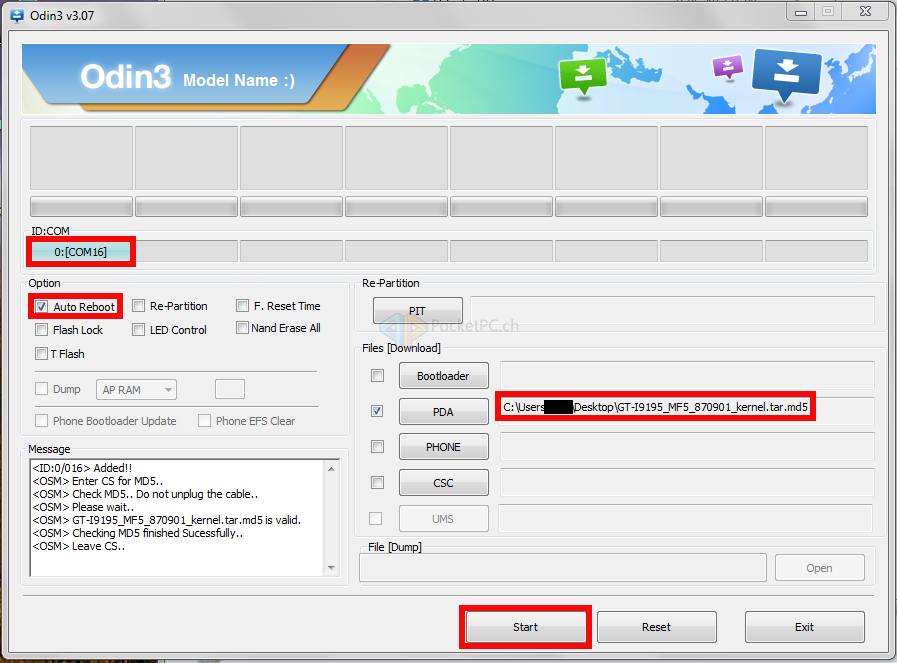
Task: Tick the PHONE file checkbox
Action: click(x=378, y=446)
